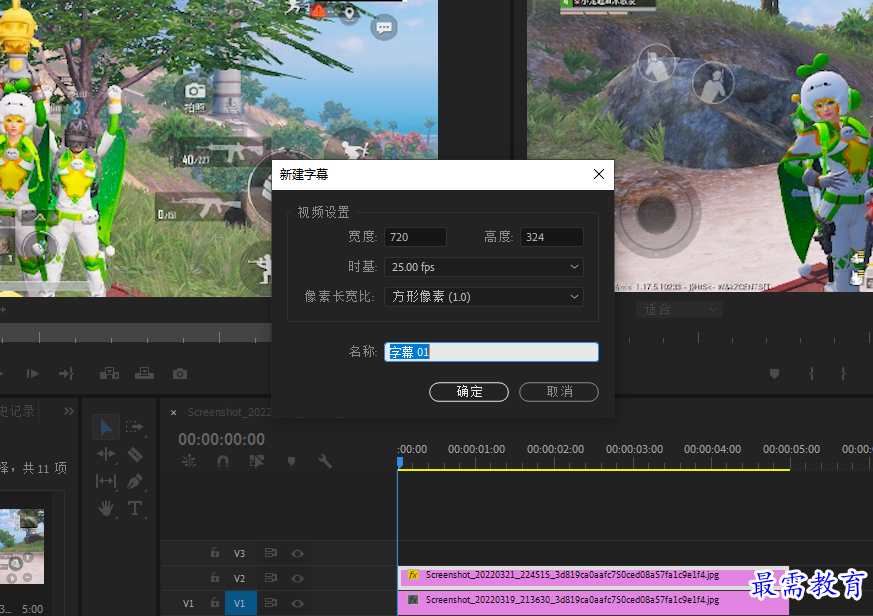The image size is (873, 616).
Task: Toggle blue V1 track targeting
Action: [x=241, y=603]
